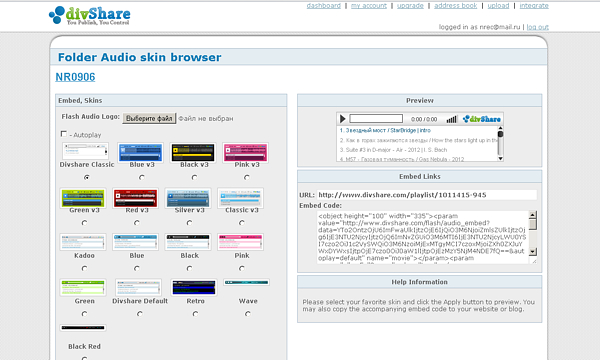Select Divshare Default skin thumbnail
This screenshot has width=600, height=360.
pyautogui.click(x=139, y=287)
